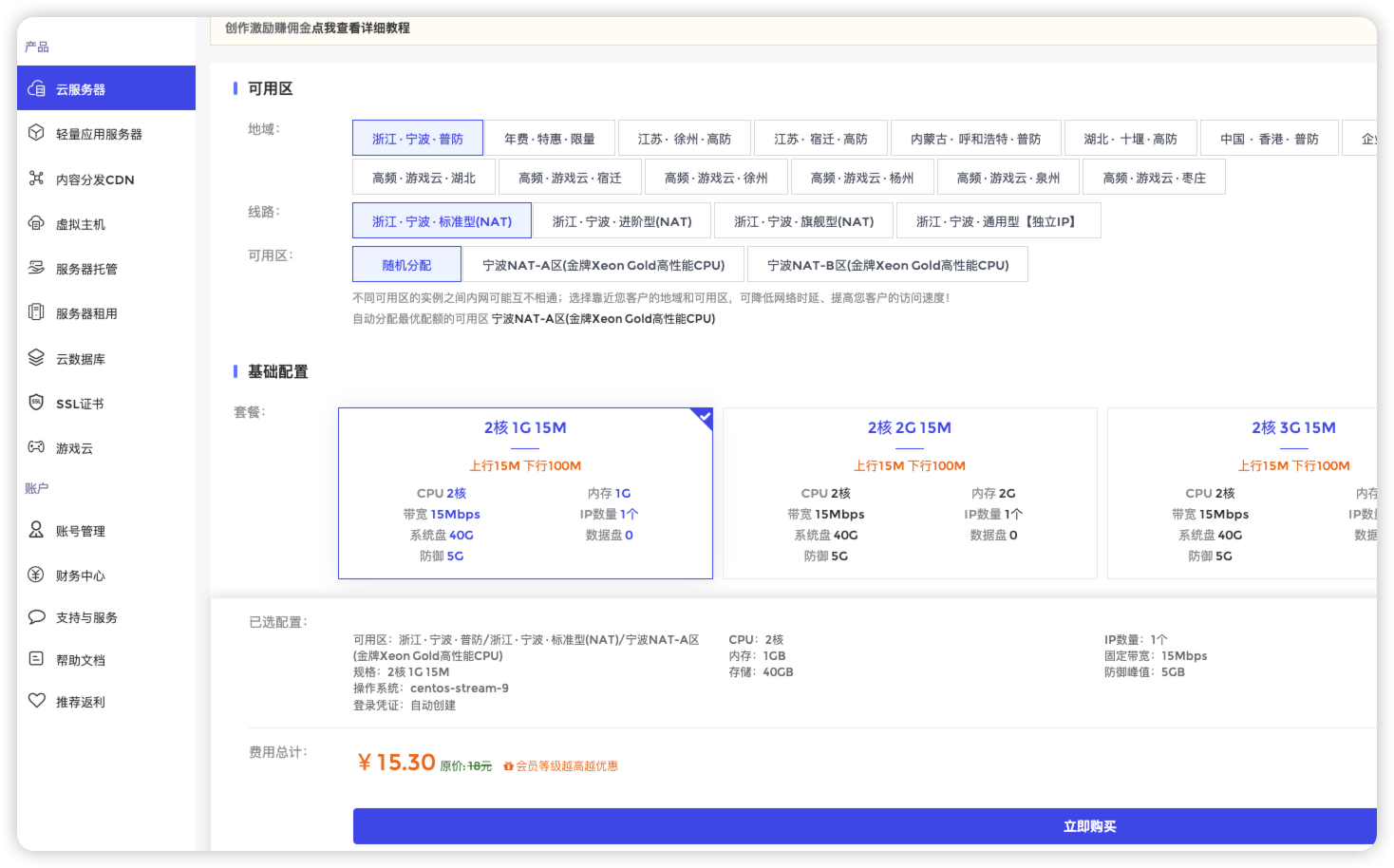Select 高频·游戏云·宿迁 option
Viewport: 1394px width, 868px height.
click(571, 178)
